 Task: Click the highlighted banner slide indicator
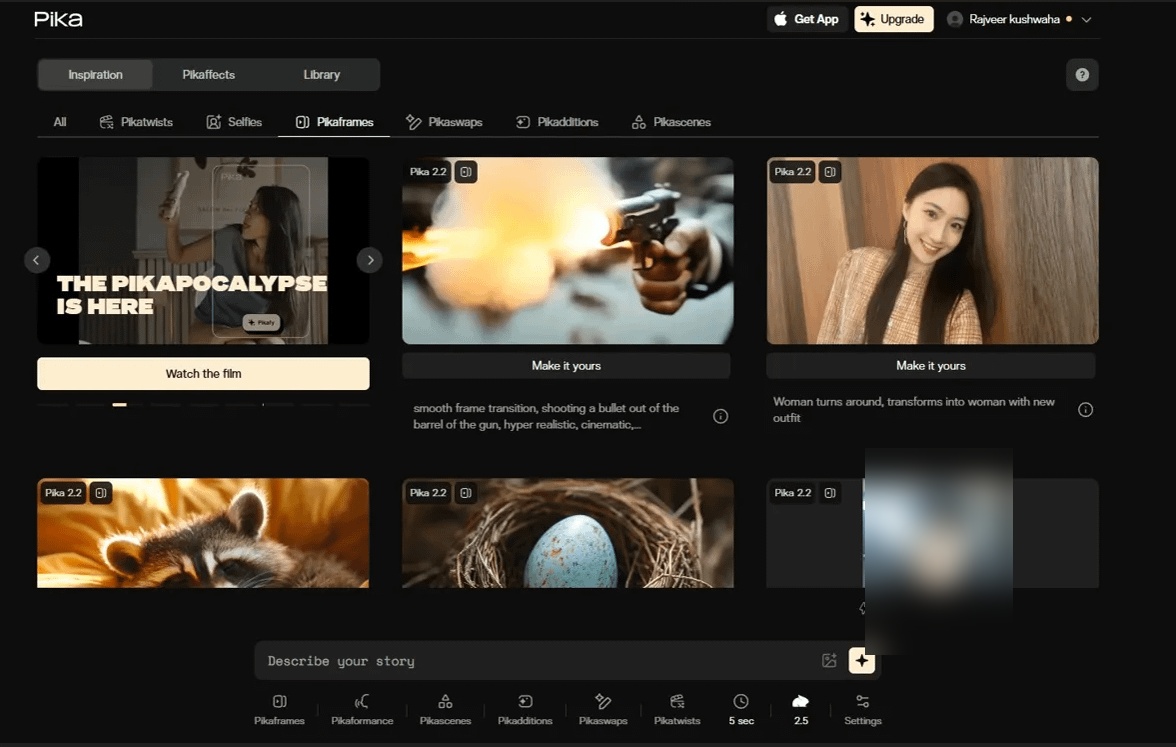tap(119, 405)
